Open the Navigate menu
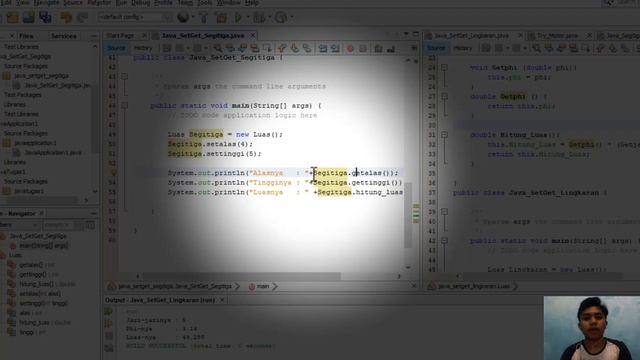The width and height of the screenshot is (640, 360). [x=46, y=2]
